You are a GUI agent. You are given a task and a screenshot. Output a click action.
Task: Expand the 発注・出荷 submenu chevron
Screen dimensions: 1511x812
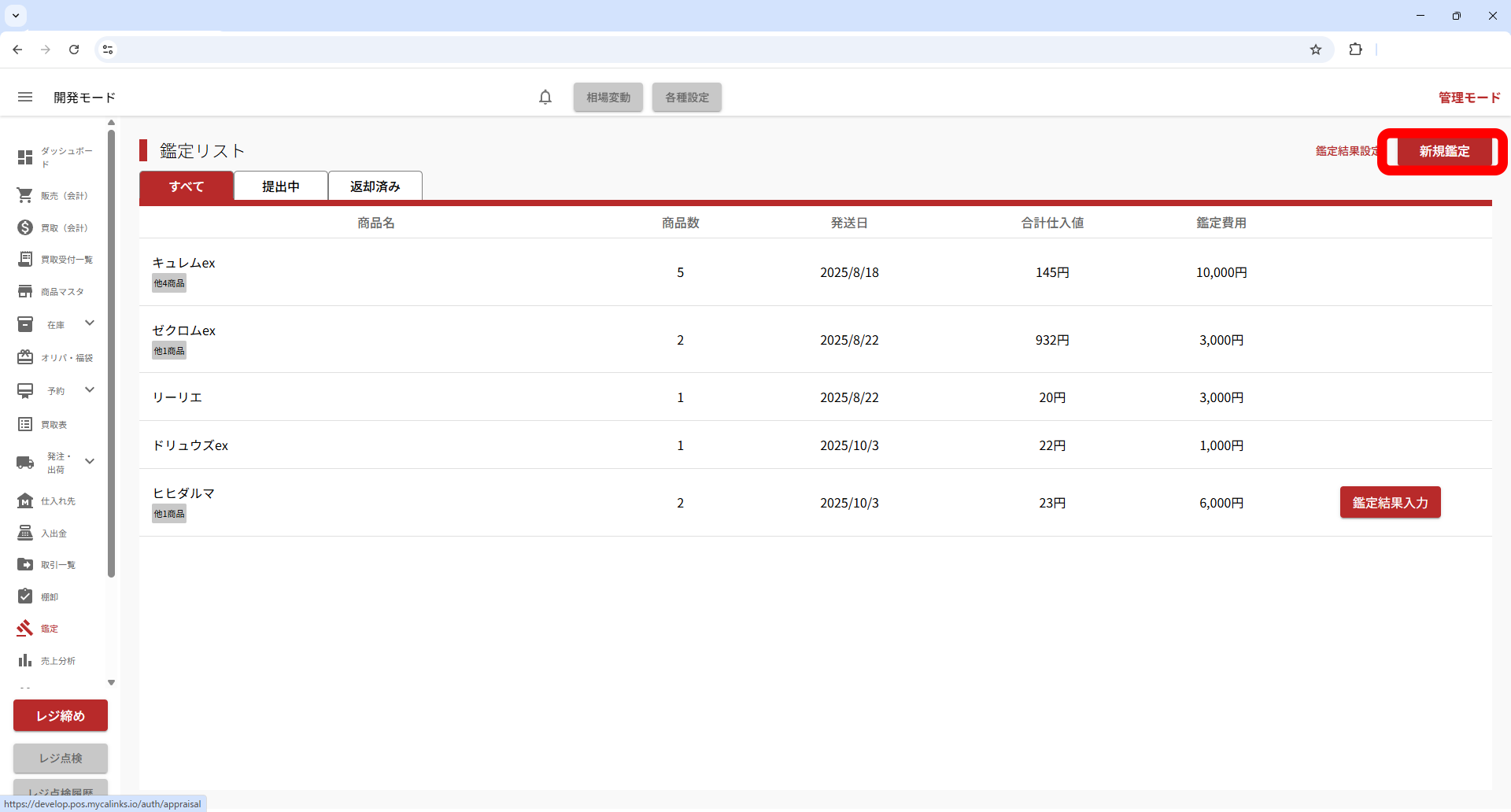point(90,462)
